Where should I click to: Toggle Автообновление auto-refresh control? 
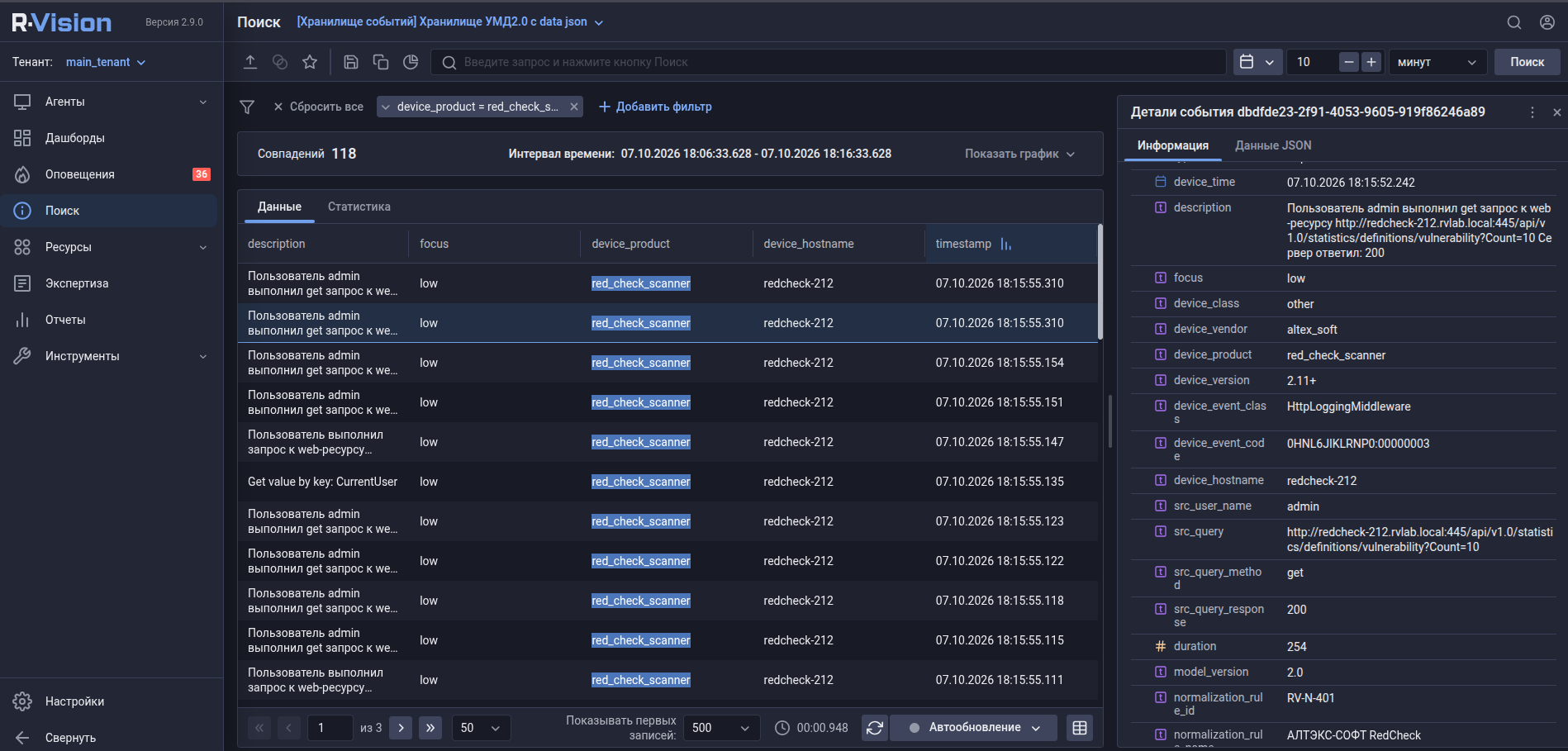click(x=973, y=728)
